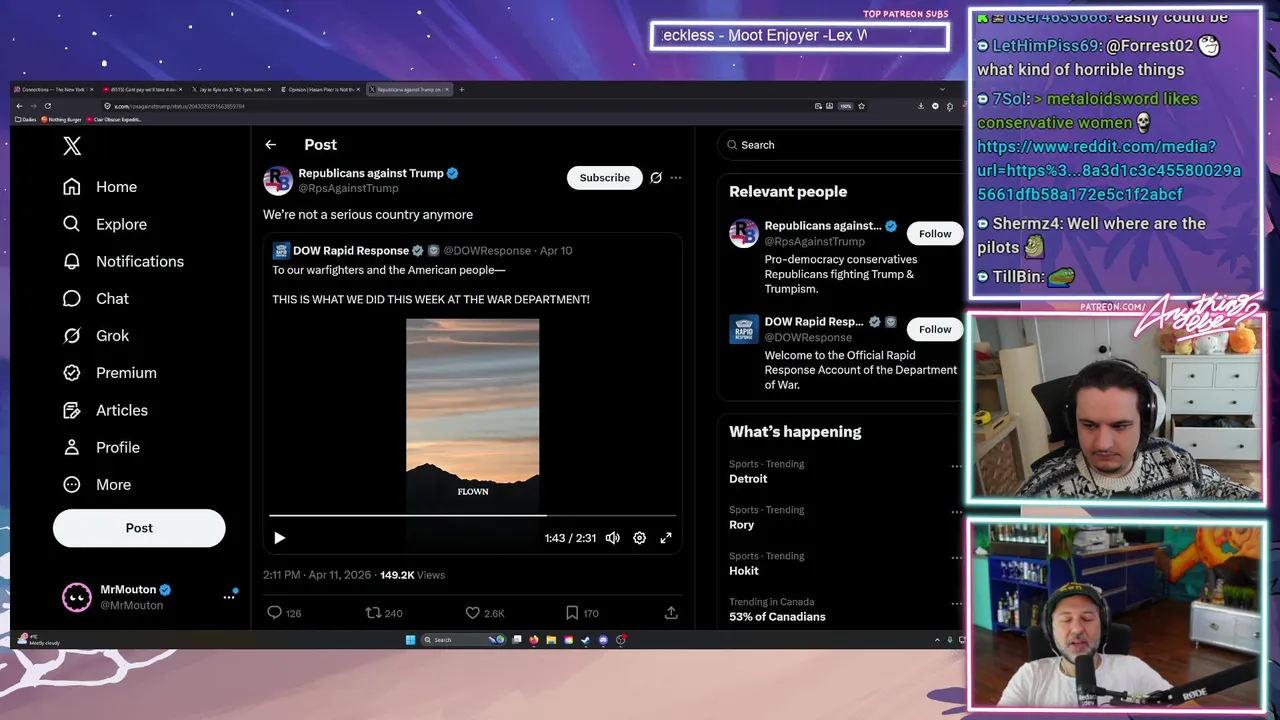
Task: Open options for Rory trend
Action: (956, 512)
